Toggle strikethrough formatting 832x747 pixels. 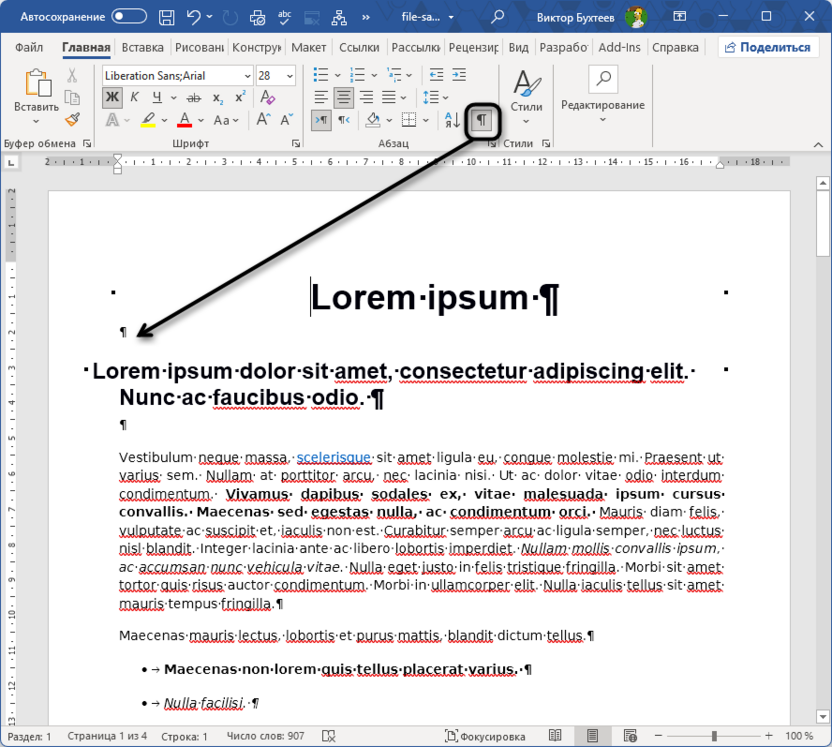click(x=194, y=98)
